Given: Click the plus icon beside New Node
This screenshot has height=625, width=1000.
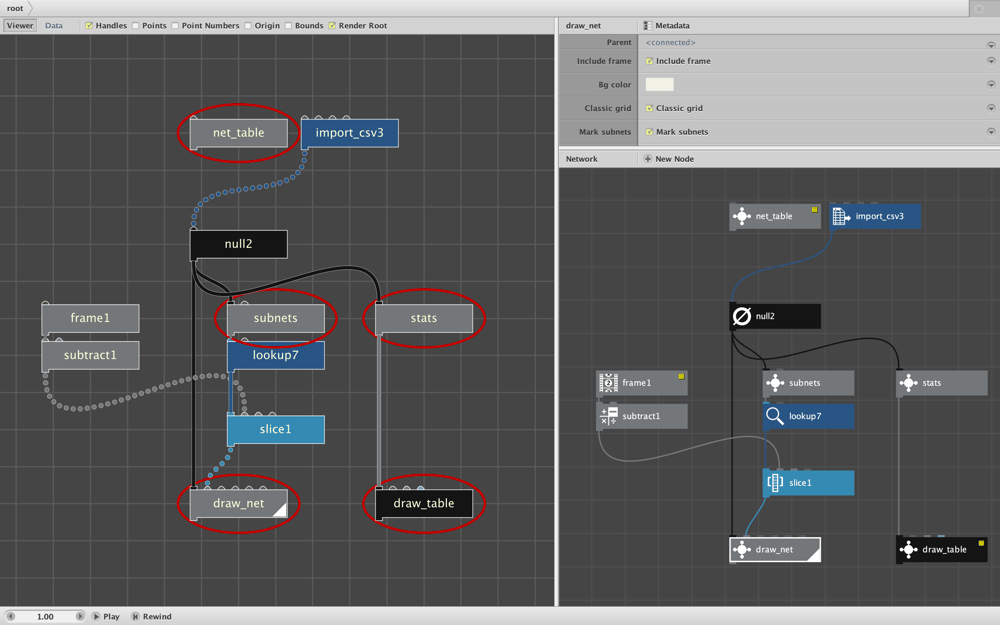Looking at the screenshot, I should coord(647,159).
